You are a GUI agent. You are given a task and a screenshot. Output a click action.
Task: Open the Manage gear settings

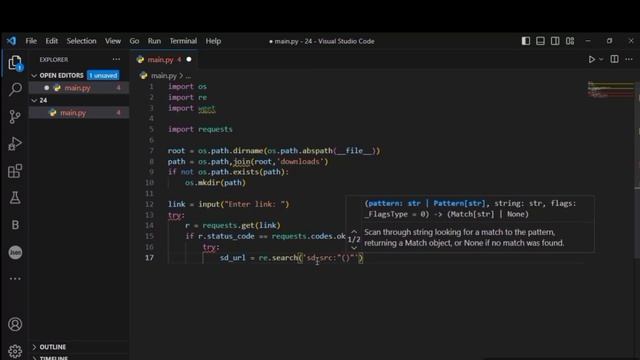(x=15, y=351)
